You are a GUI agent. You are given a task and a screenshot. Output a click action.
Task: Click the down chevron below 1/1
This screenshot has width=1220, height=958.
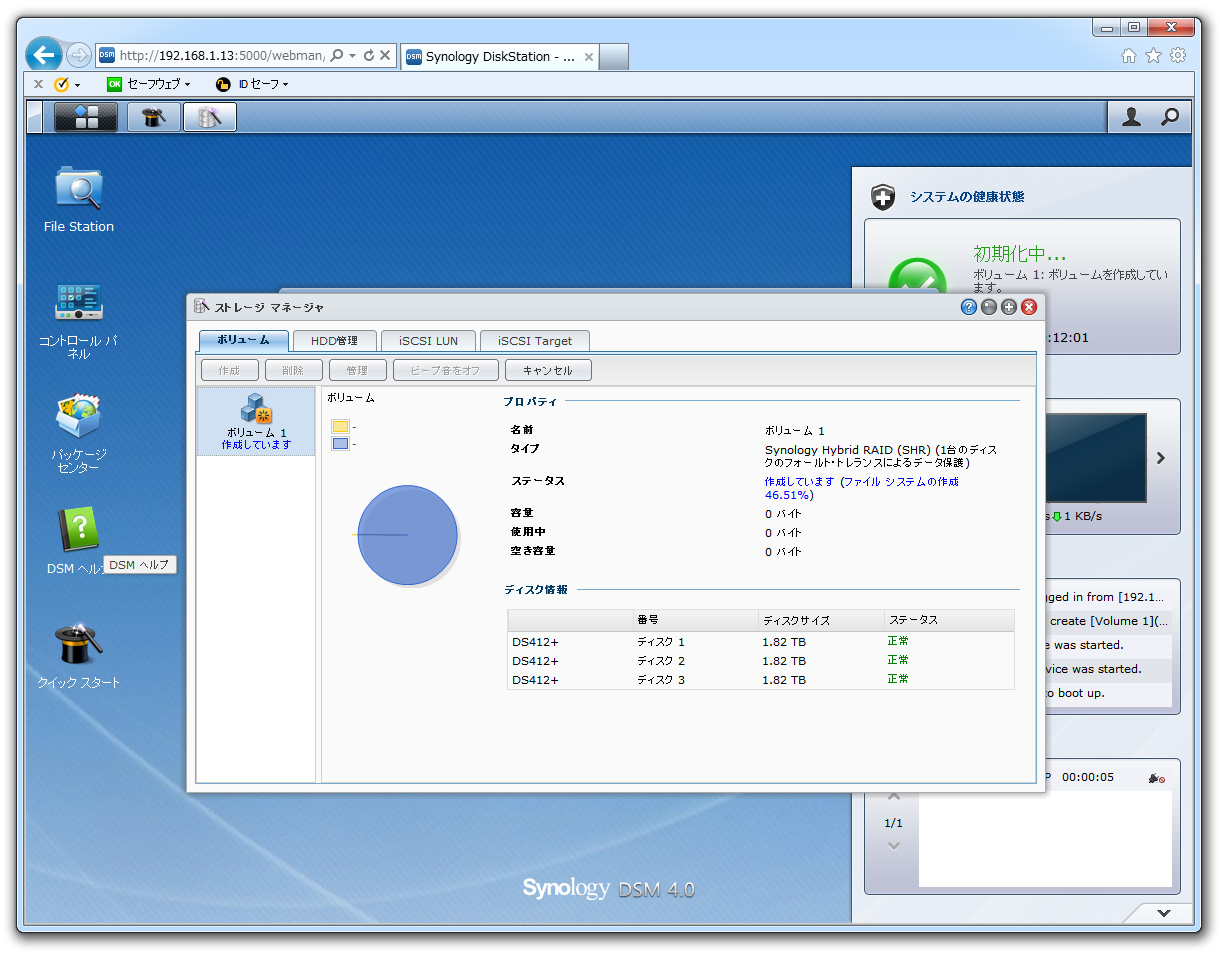[x=894, y=846]
